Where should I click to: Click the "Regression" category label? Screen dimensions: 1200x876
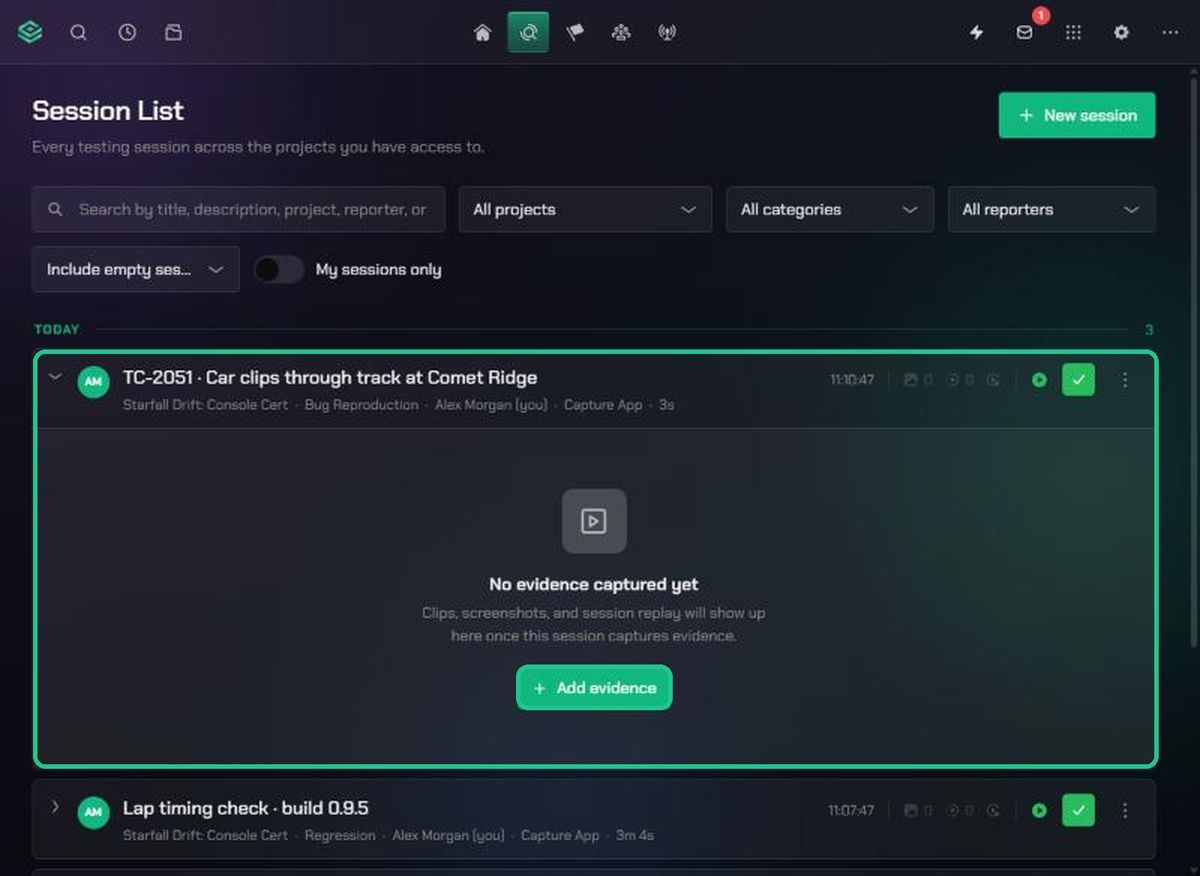340,835
